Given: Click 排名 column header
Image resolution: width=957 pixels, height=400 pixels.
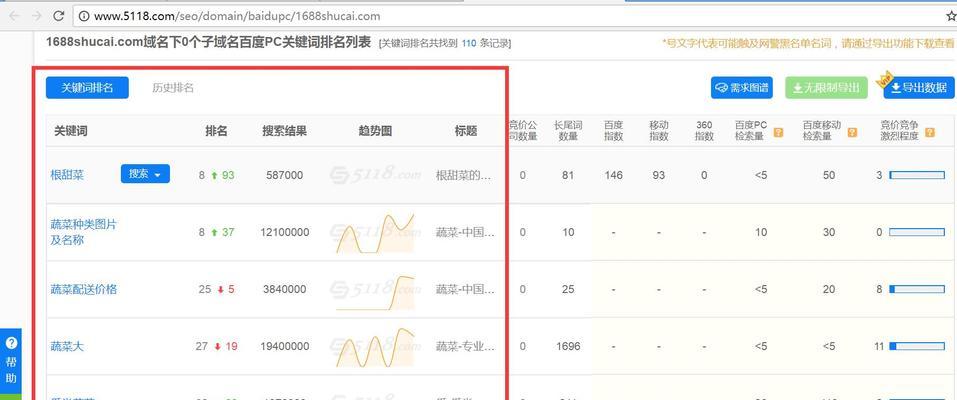Looking at the screenshot, I should pos(216,131).
